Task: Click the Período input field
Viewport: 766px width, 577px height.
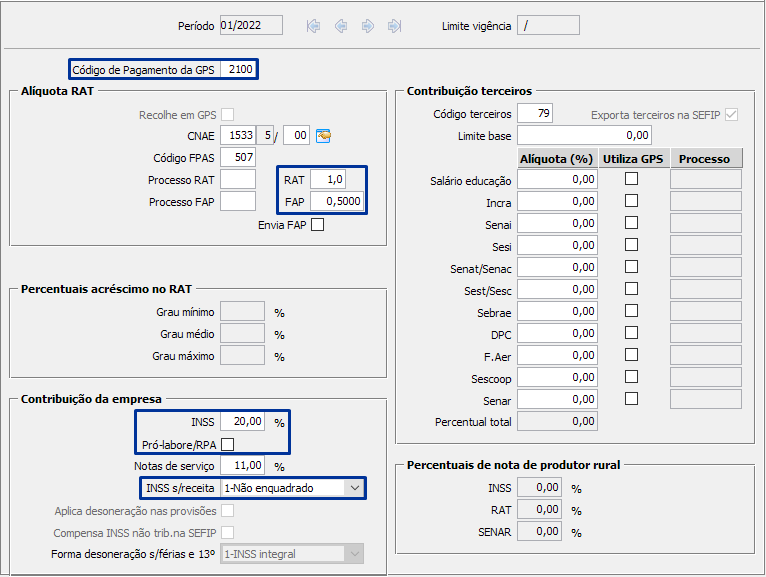Action: coord(250,26)
